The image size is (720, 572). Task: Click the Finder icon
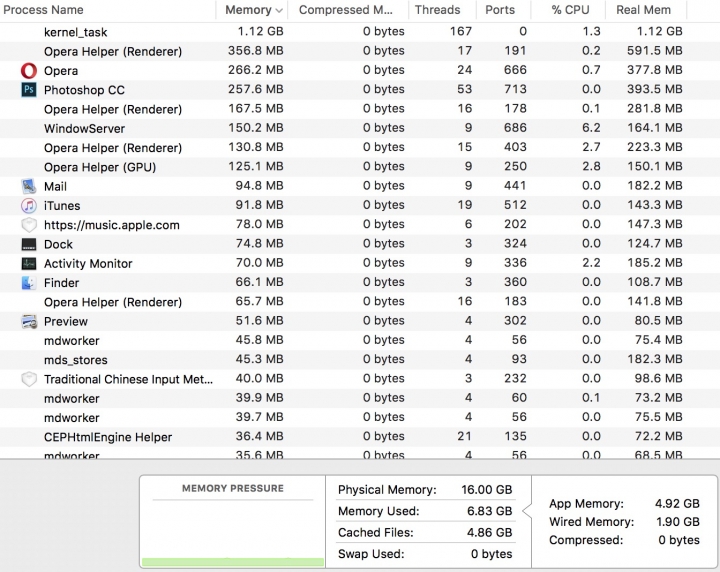click(x=29, y=283)
